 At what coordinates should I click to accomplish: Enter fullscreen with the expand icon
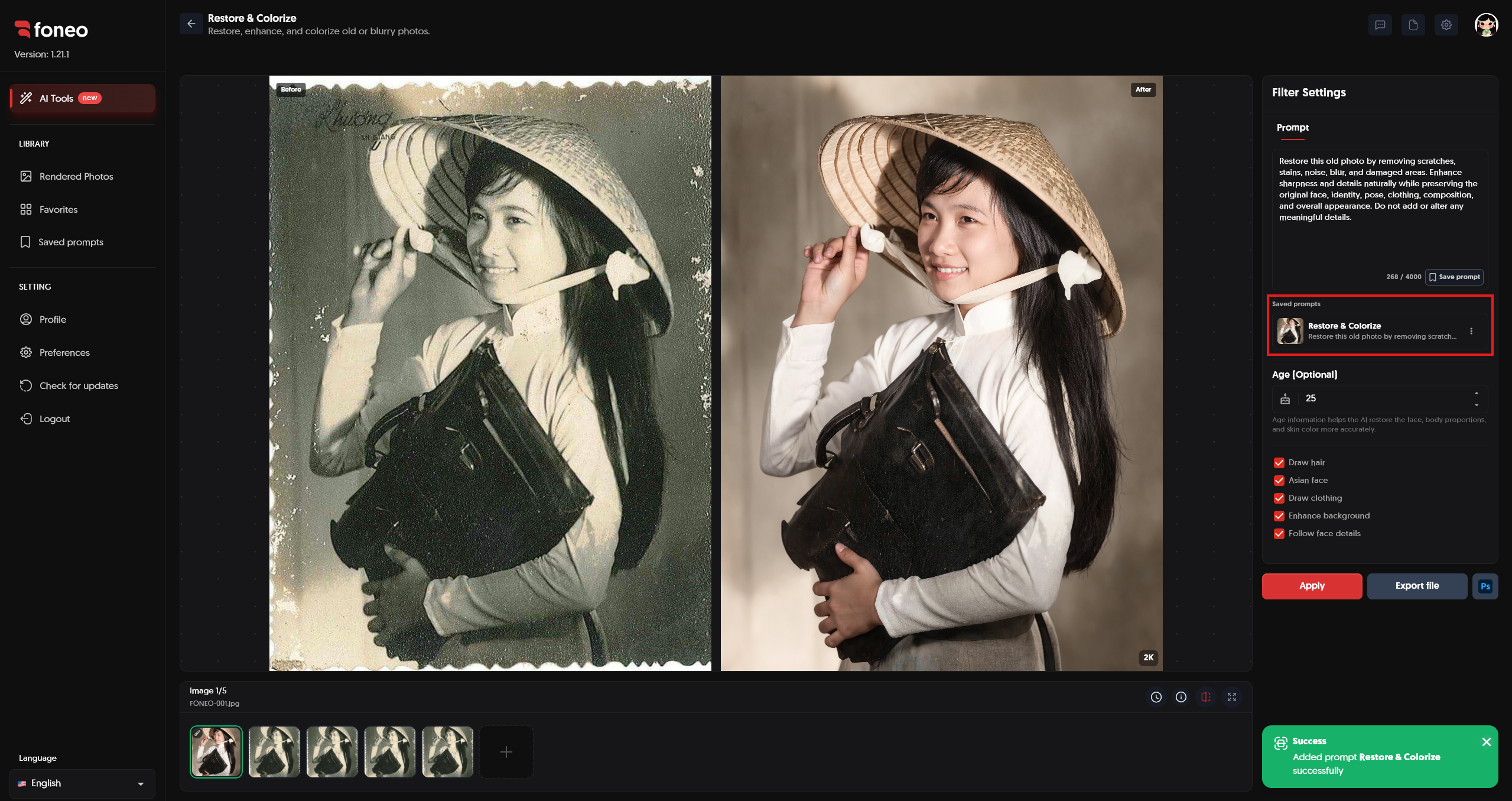click(x=1231, y=697)
